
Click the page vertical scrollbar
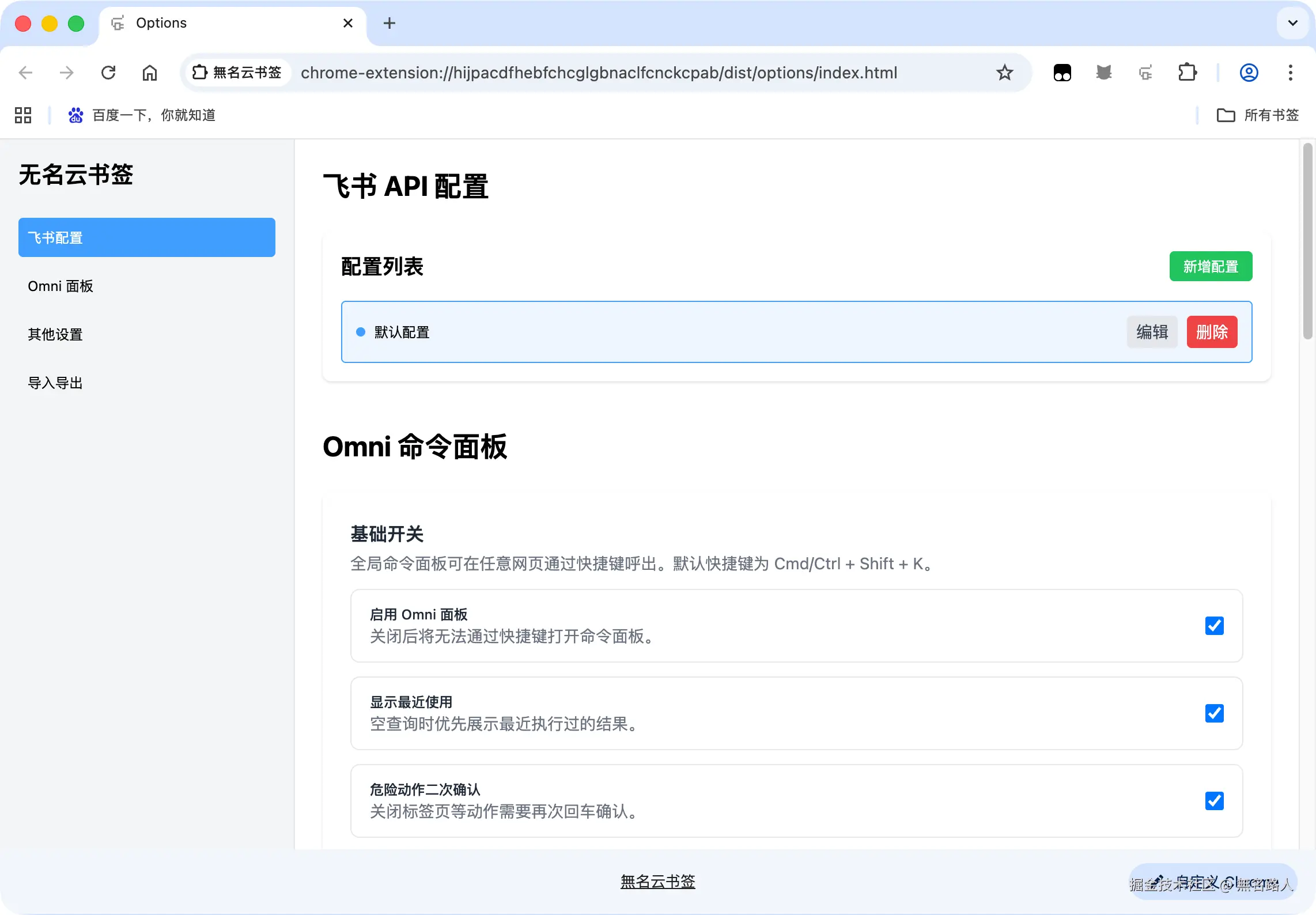pos(1307,242)
